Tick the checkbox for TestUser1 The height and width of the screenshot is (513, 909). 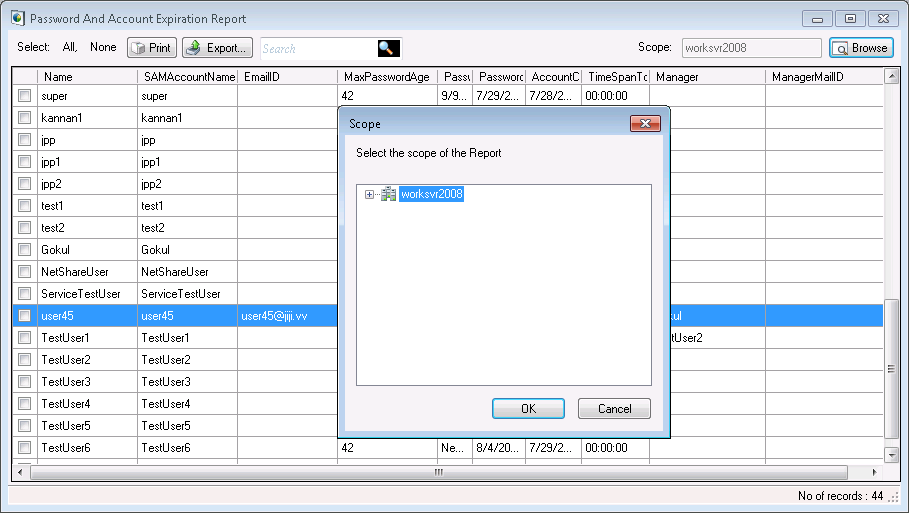click(24, 337)
